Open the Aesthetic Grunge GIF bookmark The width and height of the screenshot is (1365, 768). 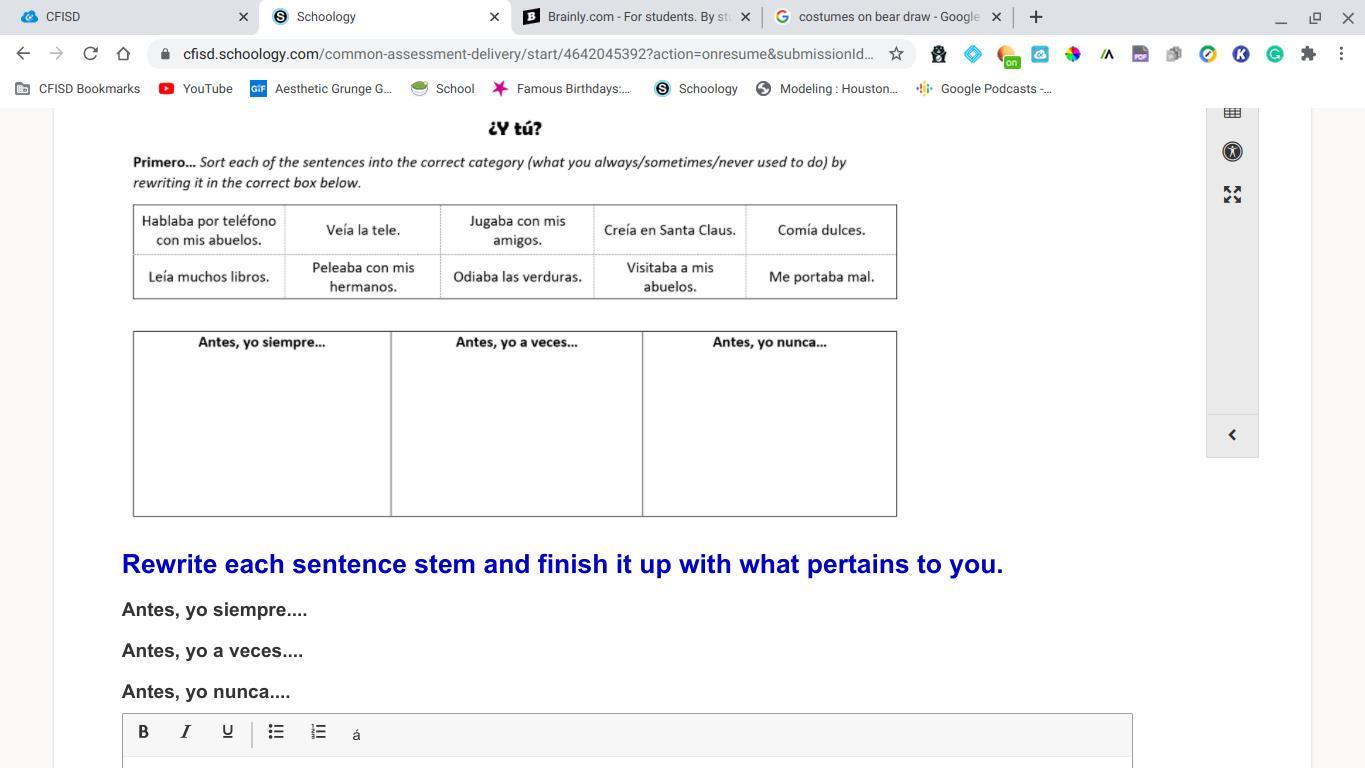point(321,89)
